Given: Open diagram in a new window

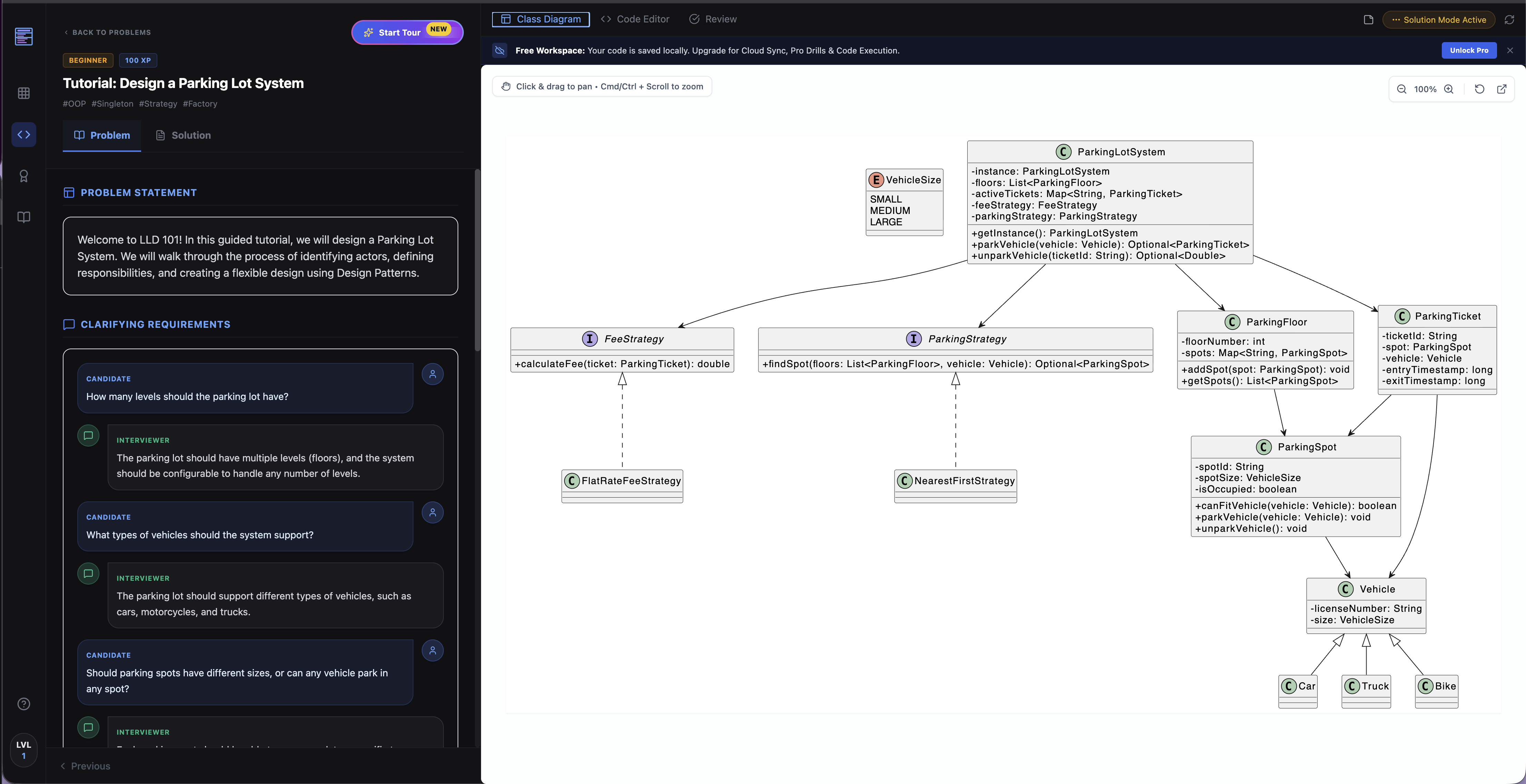Looking at the screenshot, I should [x=1502, y=89].
